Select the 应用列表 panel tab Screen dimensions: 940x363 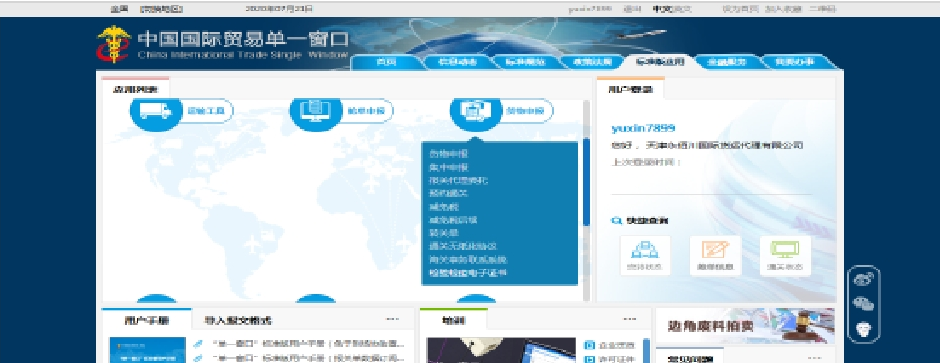tap(135, 89)
